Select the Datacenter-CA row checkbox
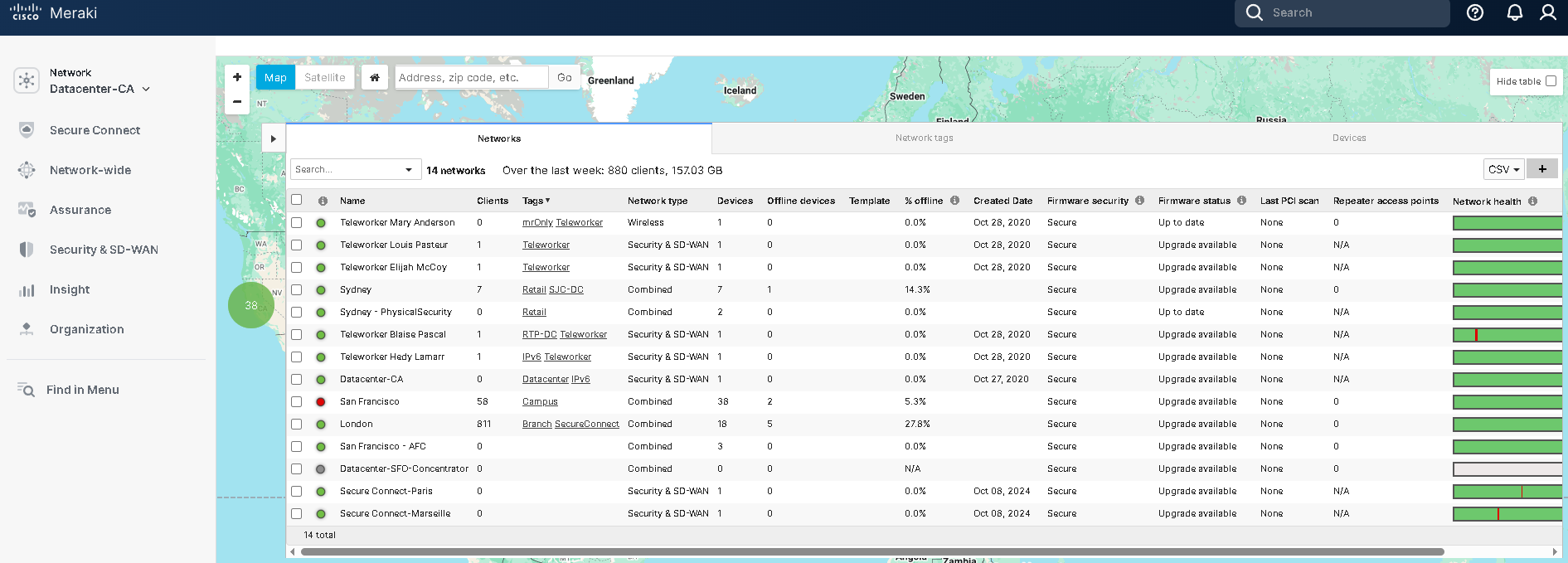The image size is (1568, 563). click(x=297, y=379)
